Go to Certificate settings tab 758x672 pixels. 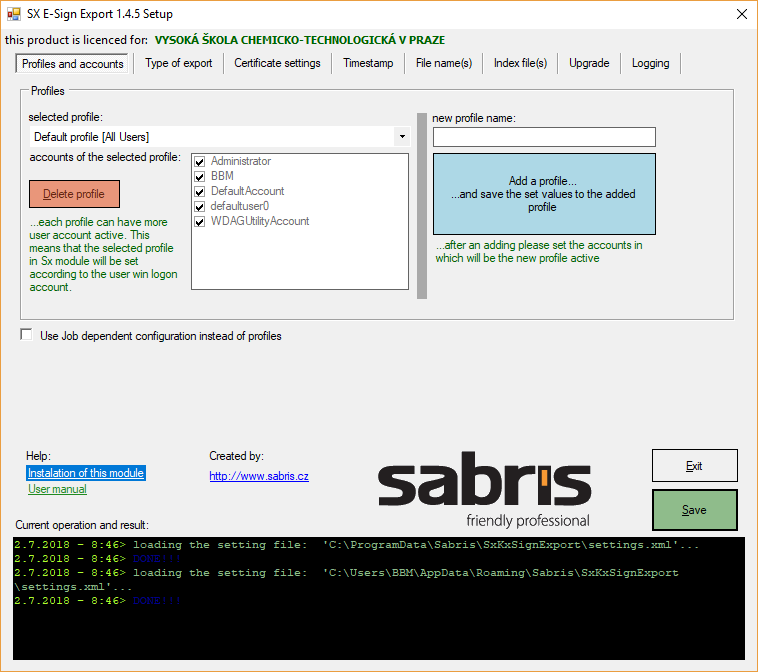point(277,63)
